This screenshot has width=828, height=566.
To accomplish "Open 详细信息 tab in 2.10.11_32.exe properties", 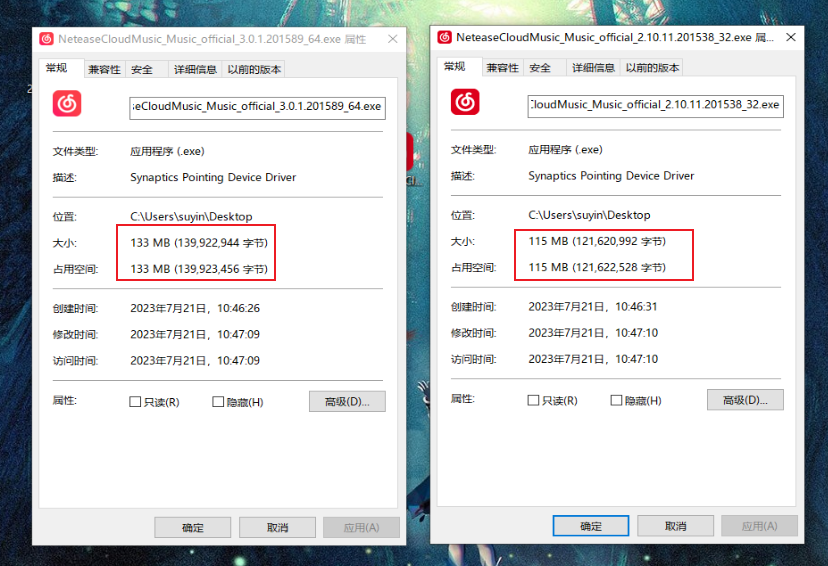I will coord(593,67).
